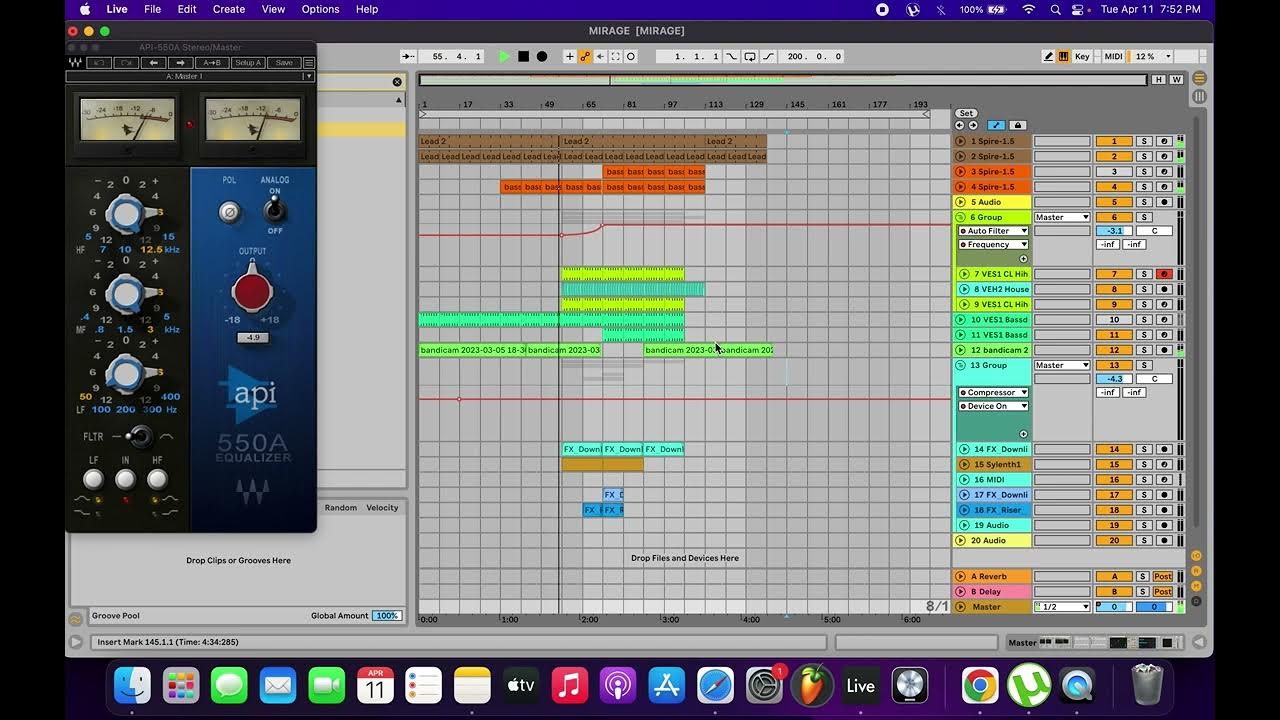Fold the 13 Group track
This screenshot has width=1280, height=720.
point(961,365)
